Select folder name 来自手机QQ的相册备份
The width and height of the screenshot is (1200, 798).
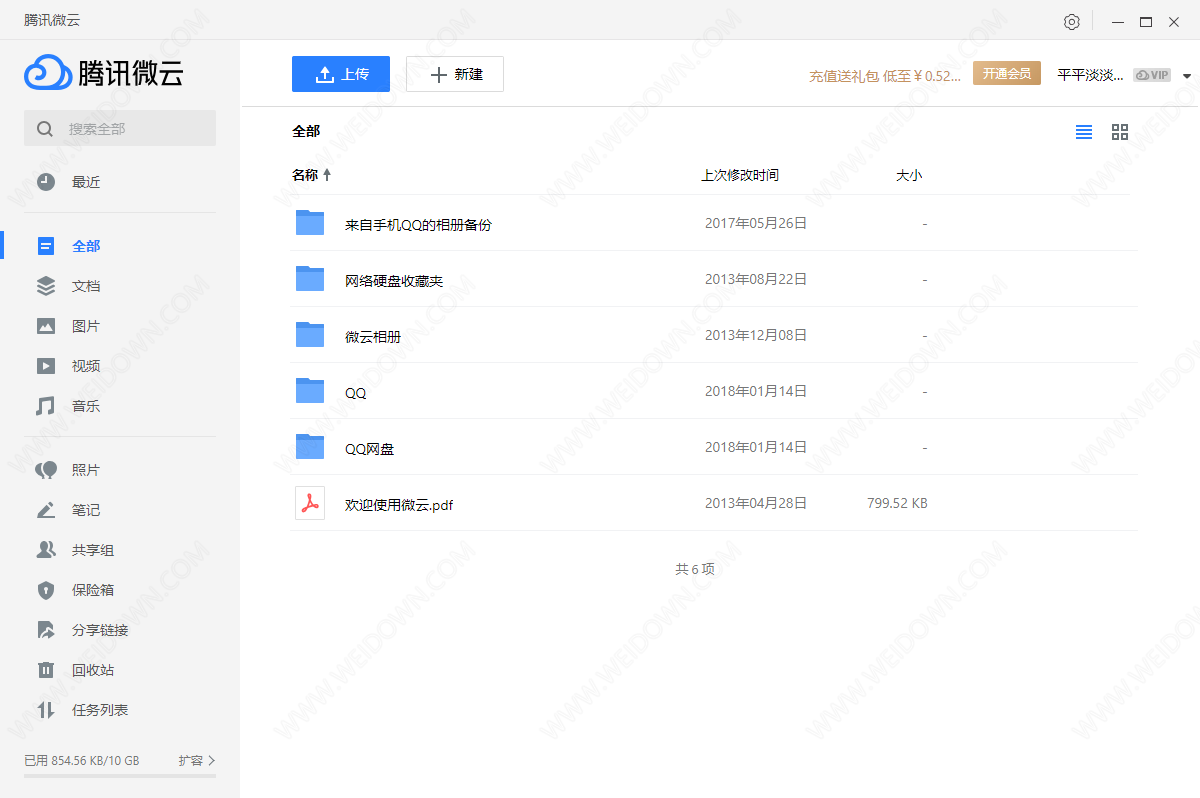click(418, 225)
